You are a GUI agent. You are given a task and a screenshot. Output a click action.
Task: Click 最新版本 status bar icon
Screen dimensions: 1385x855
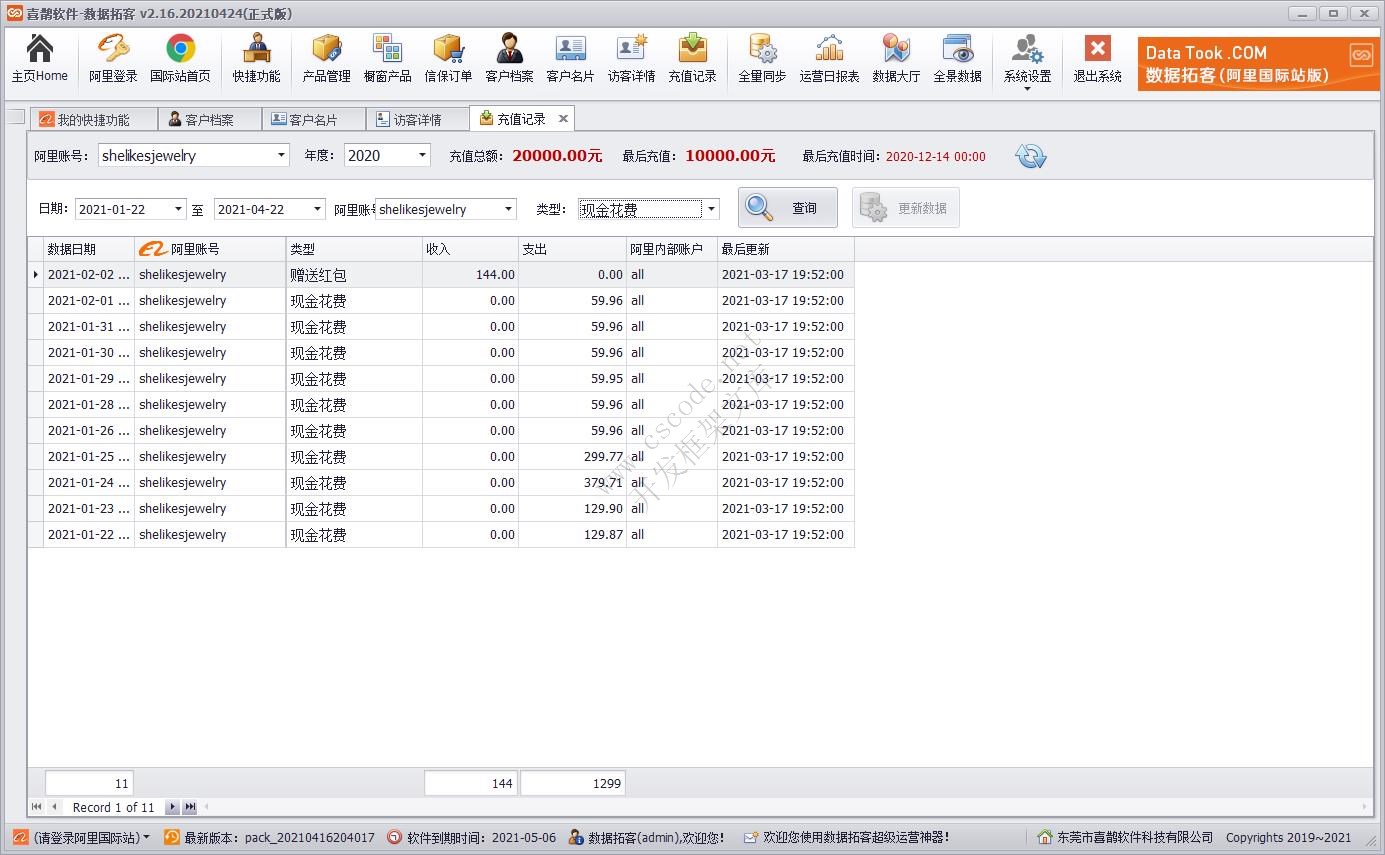click(172, 837)
